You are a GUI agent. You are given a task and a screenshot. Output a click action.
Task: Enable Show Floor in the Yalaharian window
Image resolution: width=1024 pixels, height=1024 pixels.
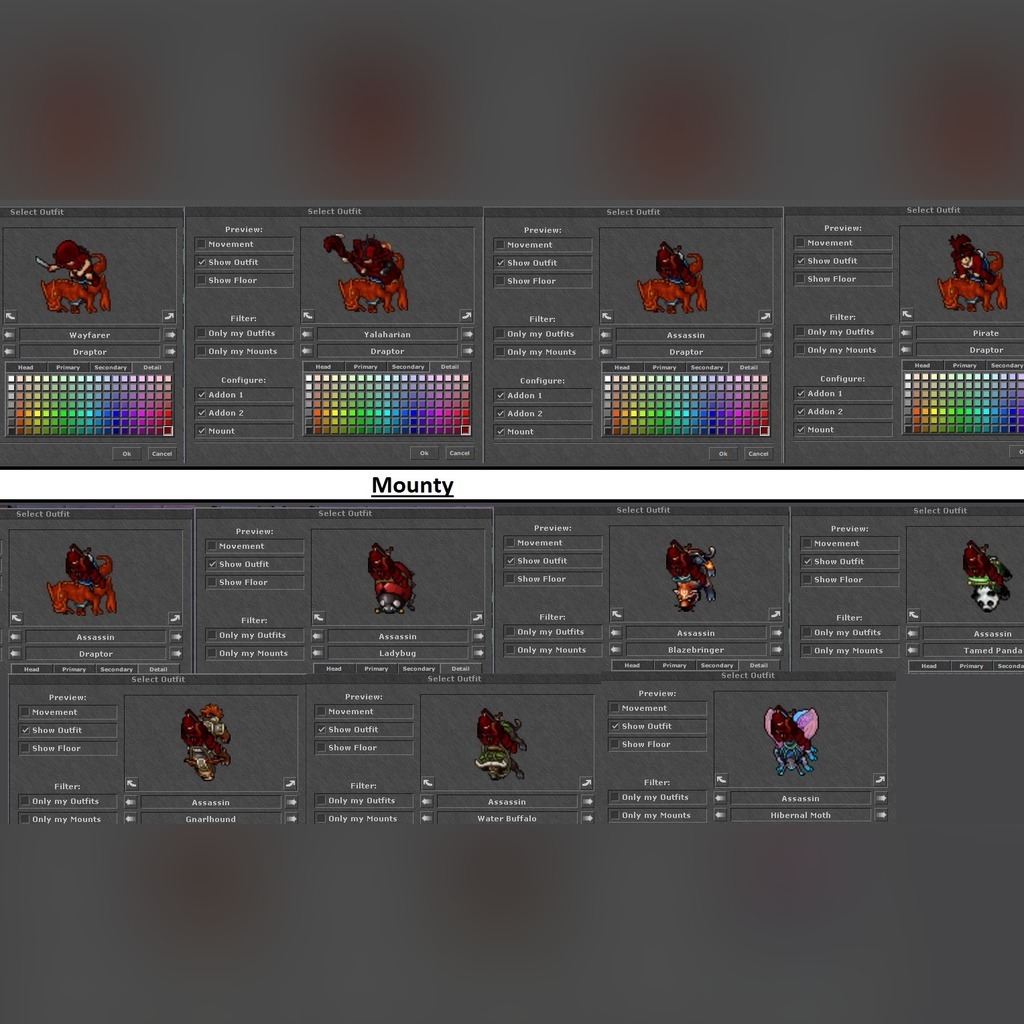coord(244,281)
